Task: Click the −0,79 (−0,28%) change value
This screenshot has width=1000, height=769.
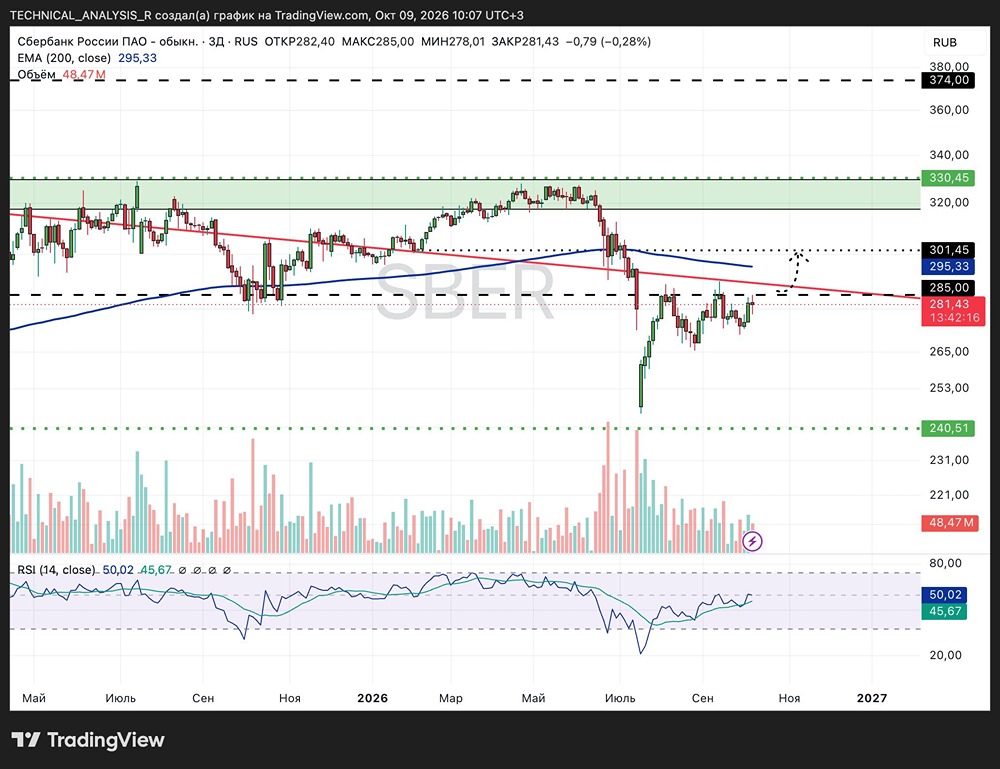Action: click(x=608, y=41)
